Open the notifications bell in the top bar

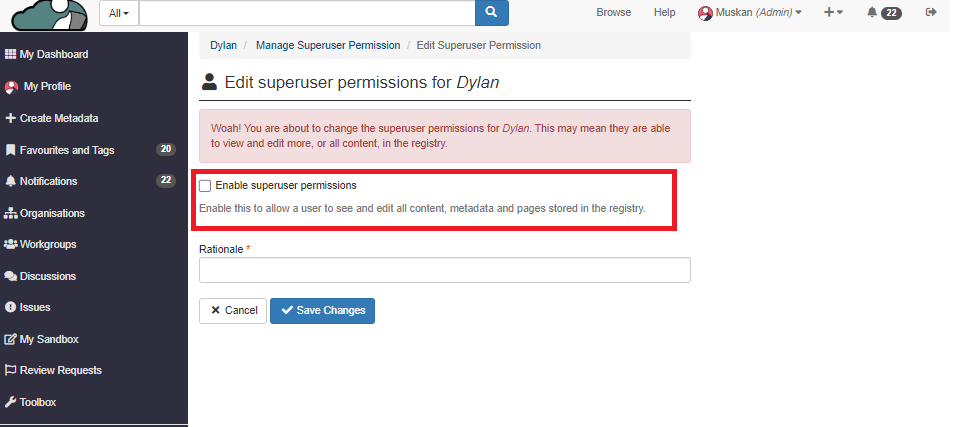(872, 12)
